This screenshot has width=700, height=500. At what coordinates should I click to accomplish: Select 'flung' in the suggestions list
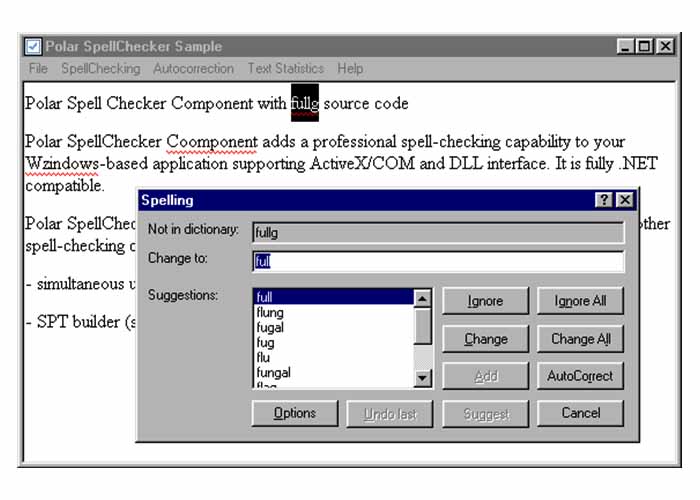coord(270,313)
